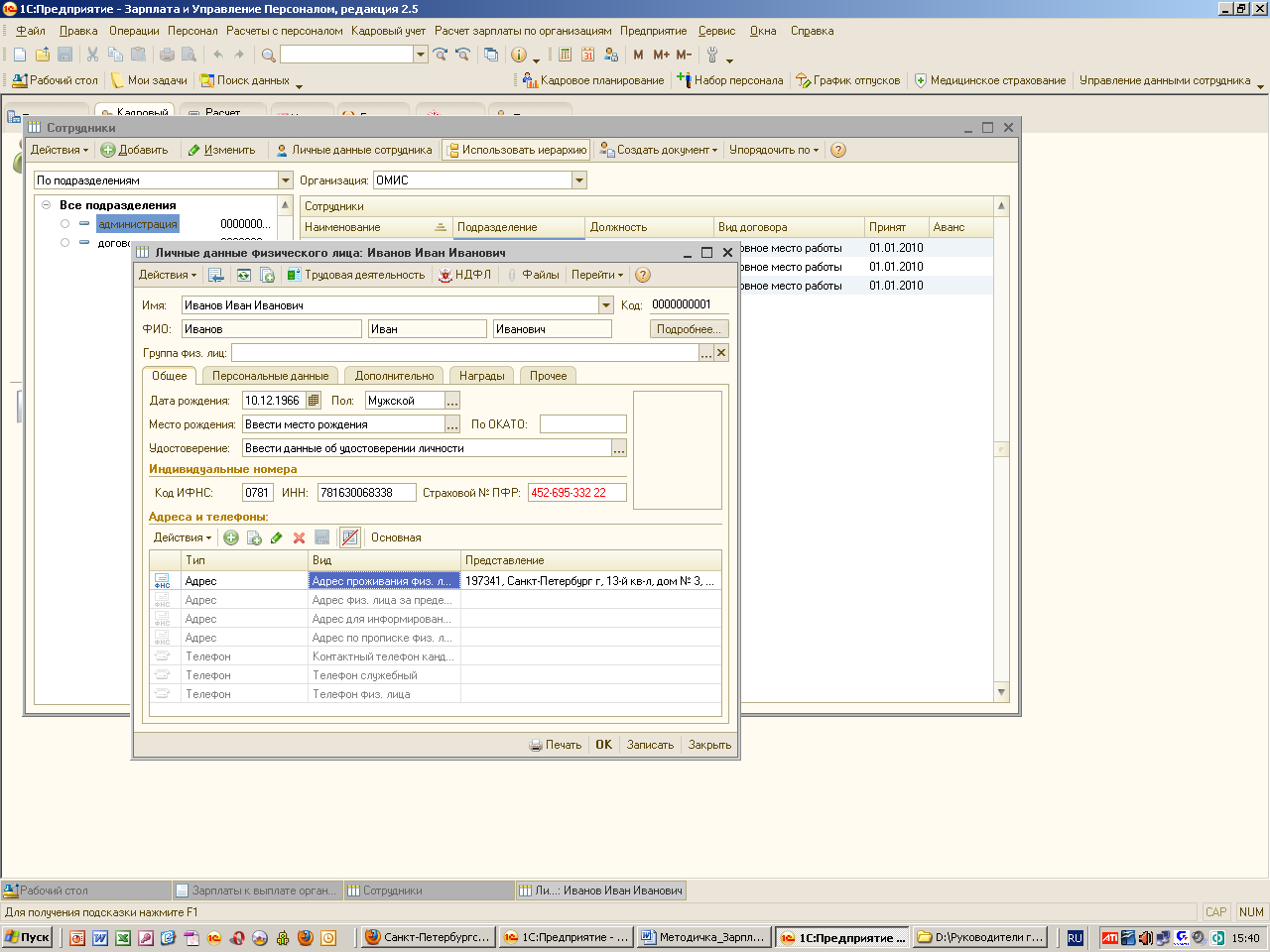
Task: Click the wrench settings icon in toolbar
Action: click(x=712, y=55)
